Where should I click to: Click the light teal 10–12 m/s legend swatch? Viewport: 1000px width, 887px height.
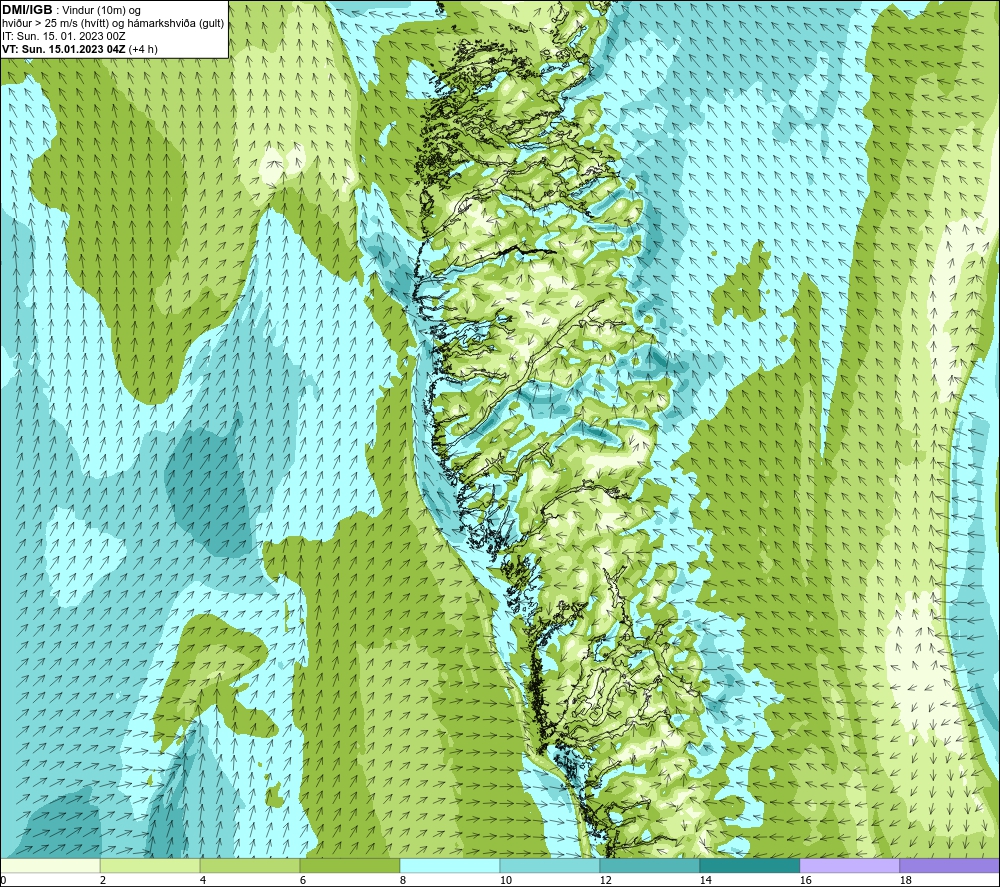[550, 865]
